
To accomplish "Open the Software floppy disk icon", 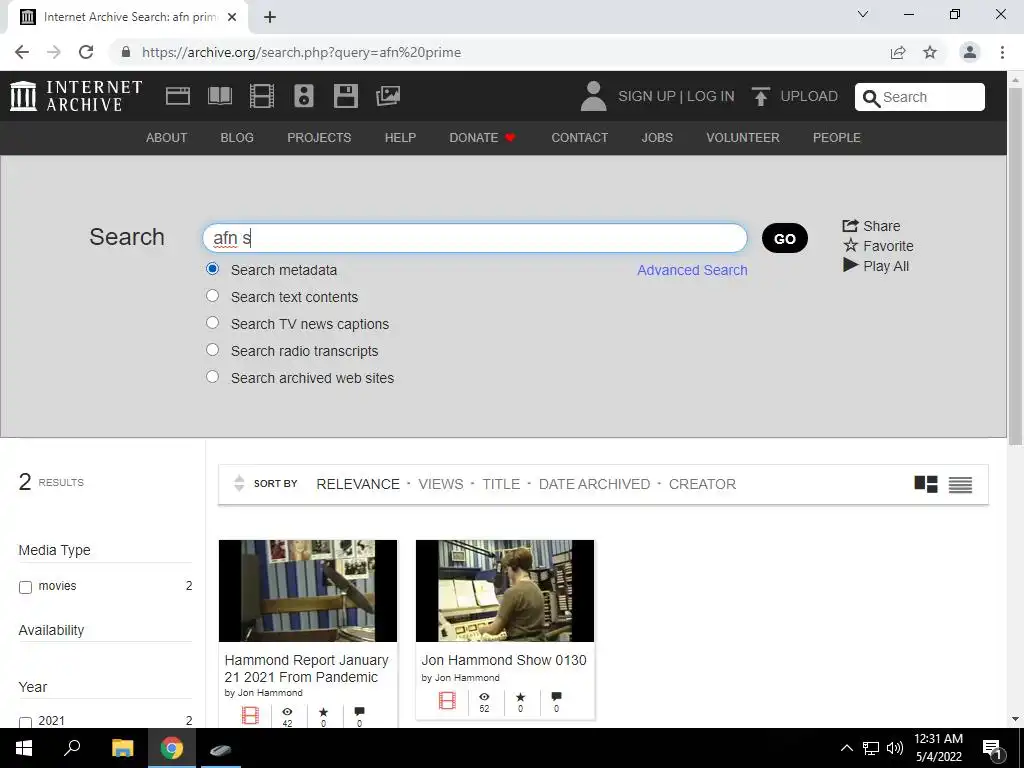I will click(x=345, y=96).
